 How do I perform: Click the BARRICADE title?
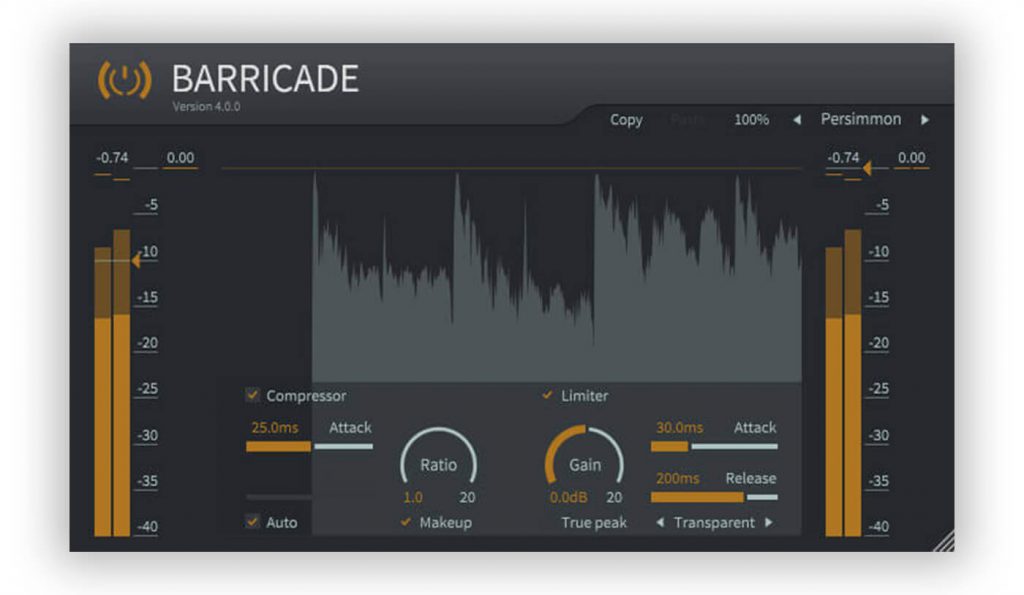[265, 79]
